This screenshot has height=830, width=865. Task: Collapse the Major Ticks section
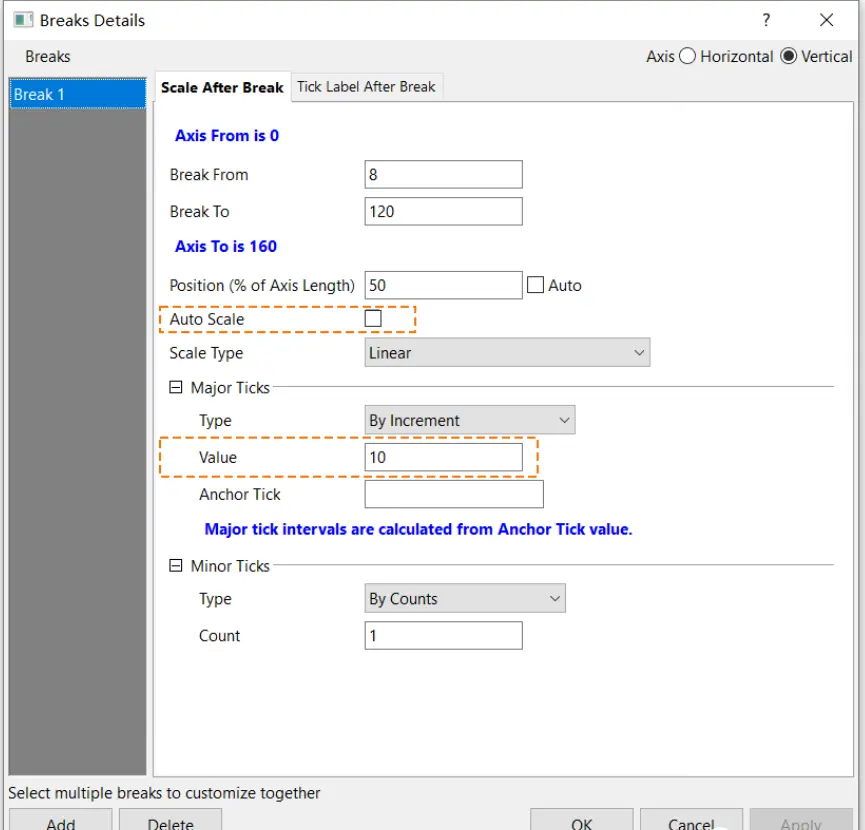pos(175,388)
